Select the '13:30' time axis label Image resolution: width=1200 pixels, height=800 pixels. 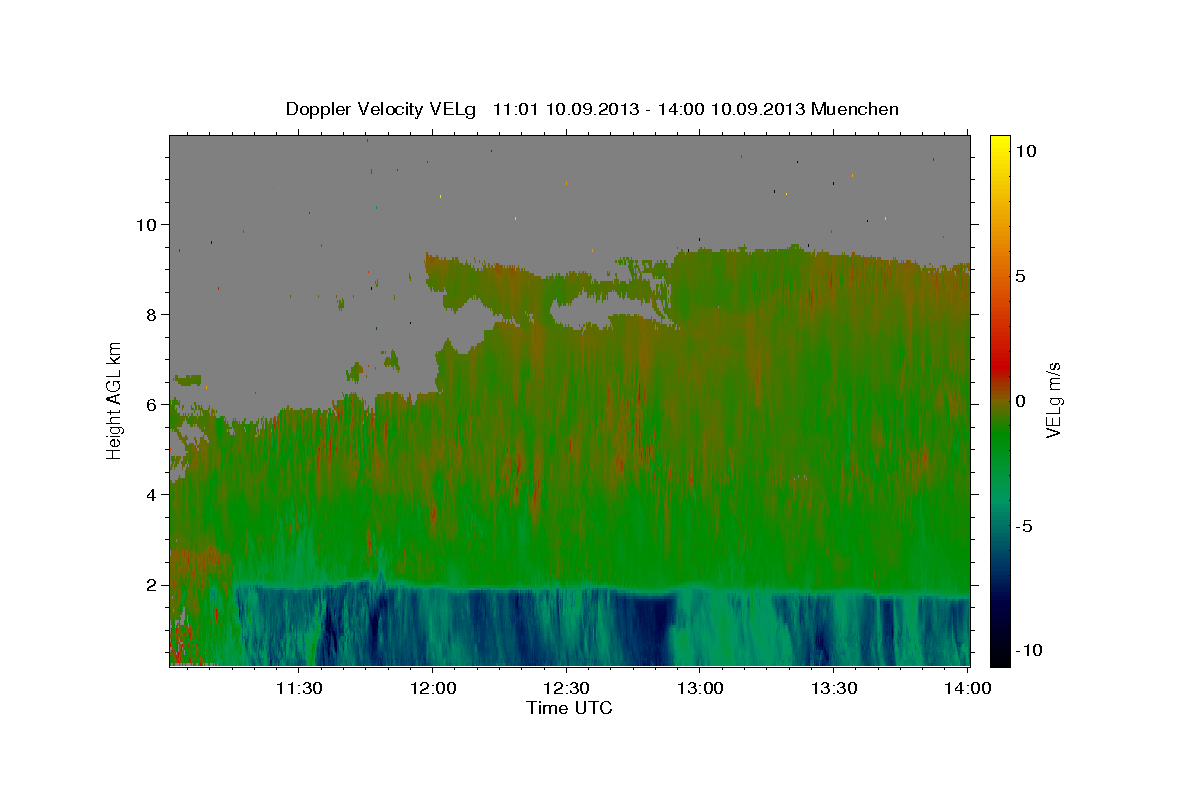click(x=835, y=688)
